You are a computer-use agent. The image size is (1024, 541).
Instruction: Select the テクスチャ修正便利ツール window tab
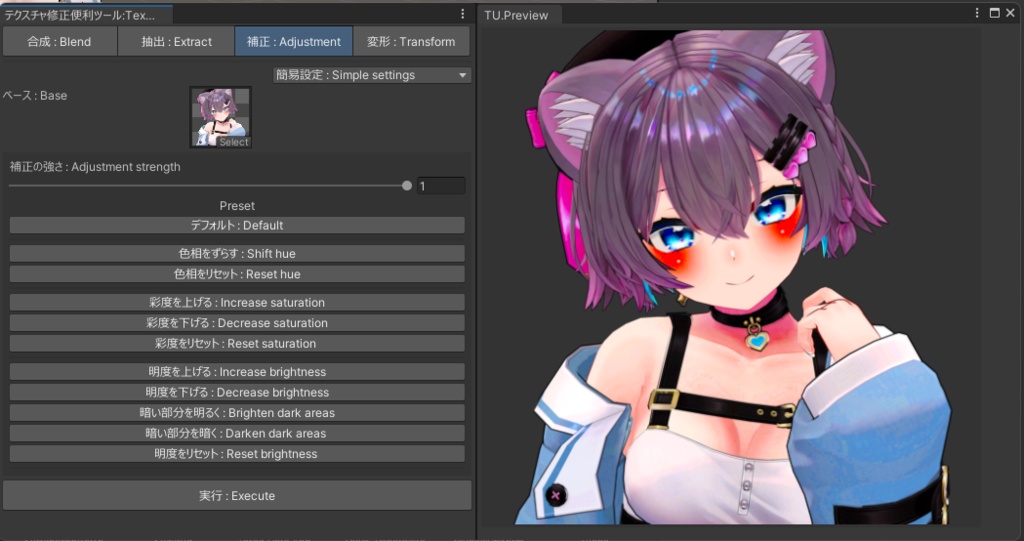click(x=86, y=14)
